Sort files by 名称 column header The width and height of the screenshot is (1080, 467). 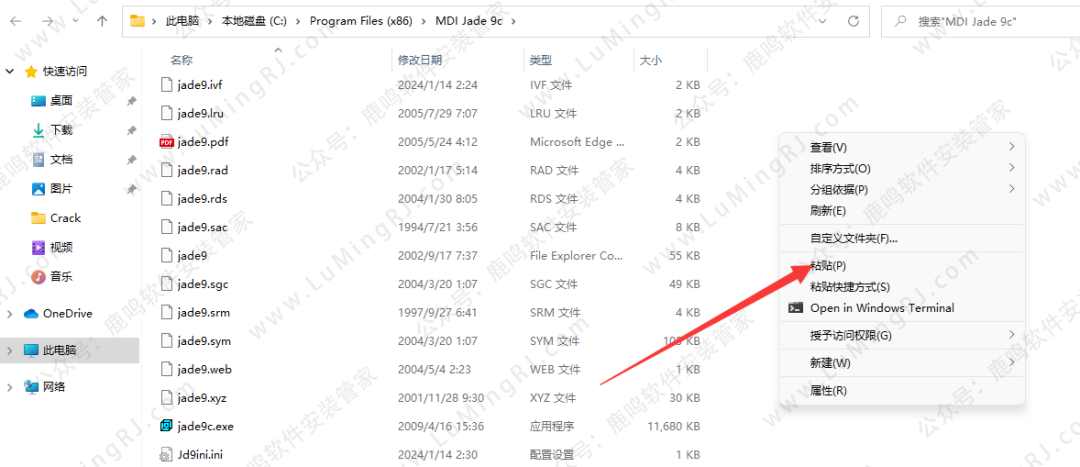coord(182,61)
